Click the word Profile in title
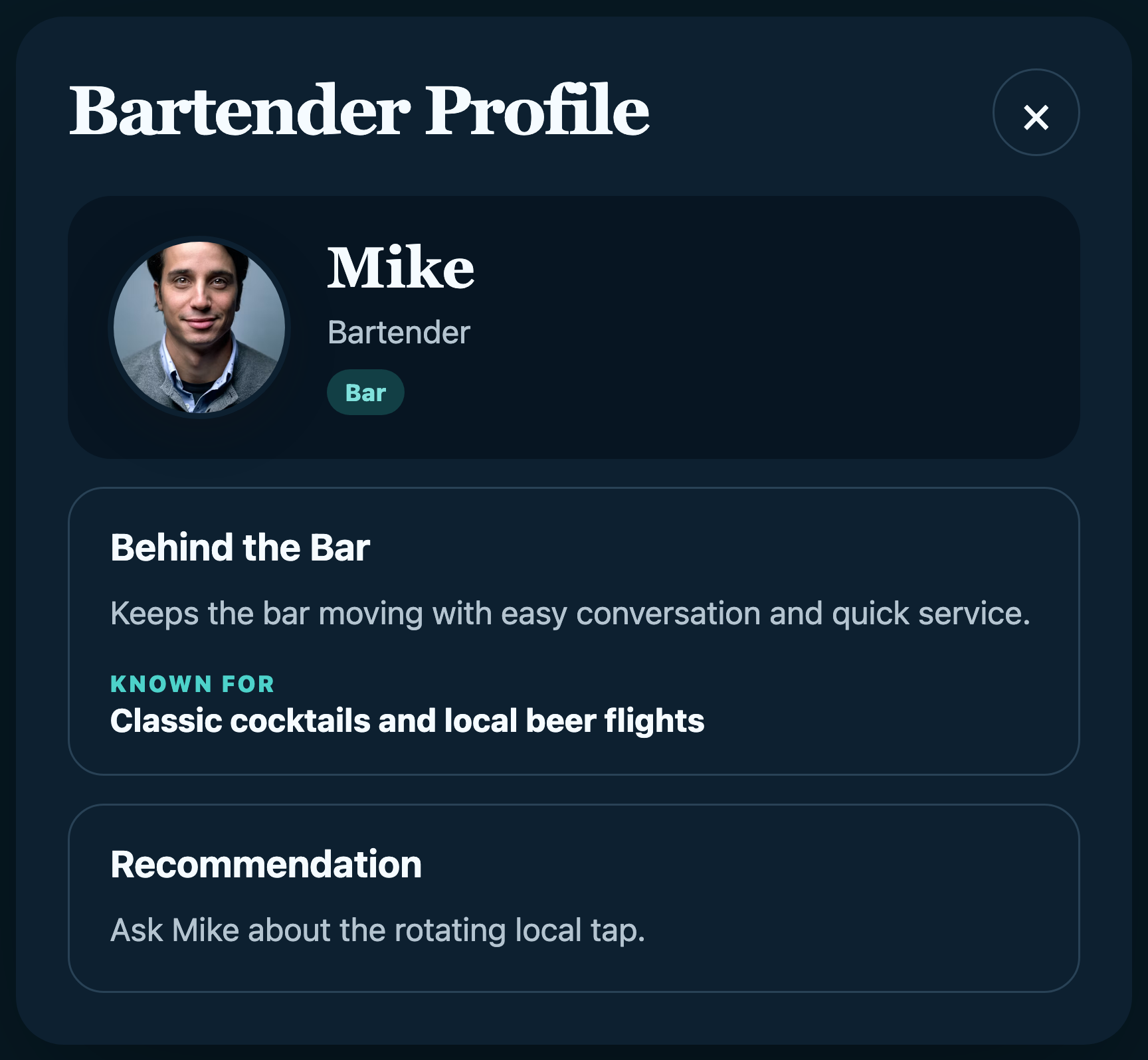The height and width of the screenshot is (1060, 1148). [x=537, y=110]
